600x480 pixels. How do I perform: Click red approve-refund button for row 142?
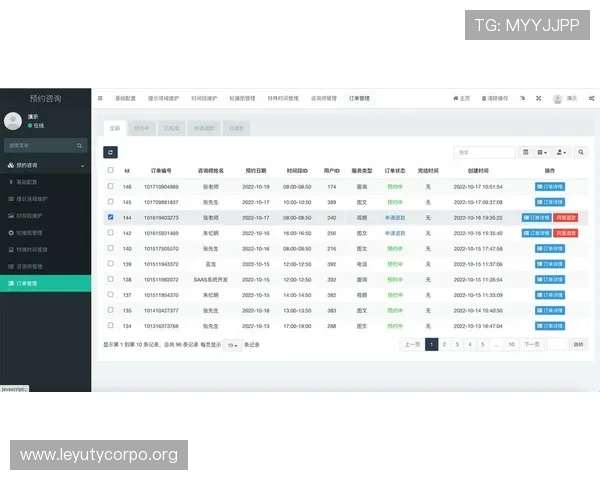pos(566,233)
